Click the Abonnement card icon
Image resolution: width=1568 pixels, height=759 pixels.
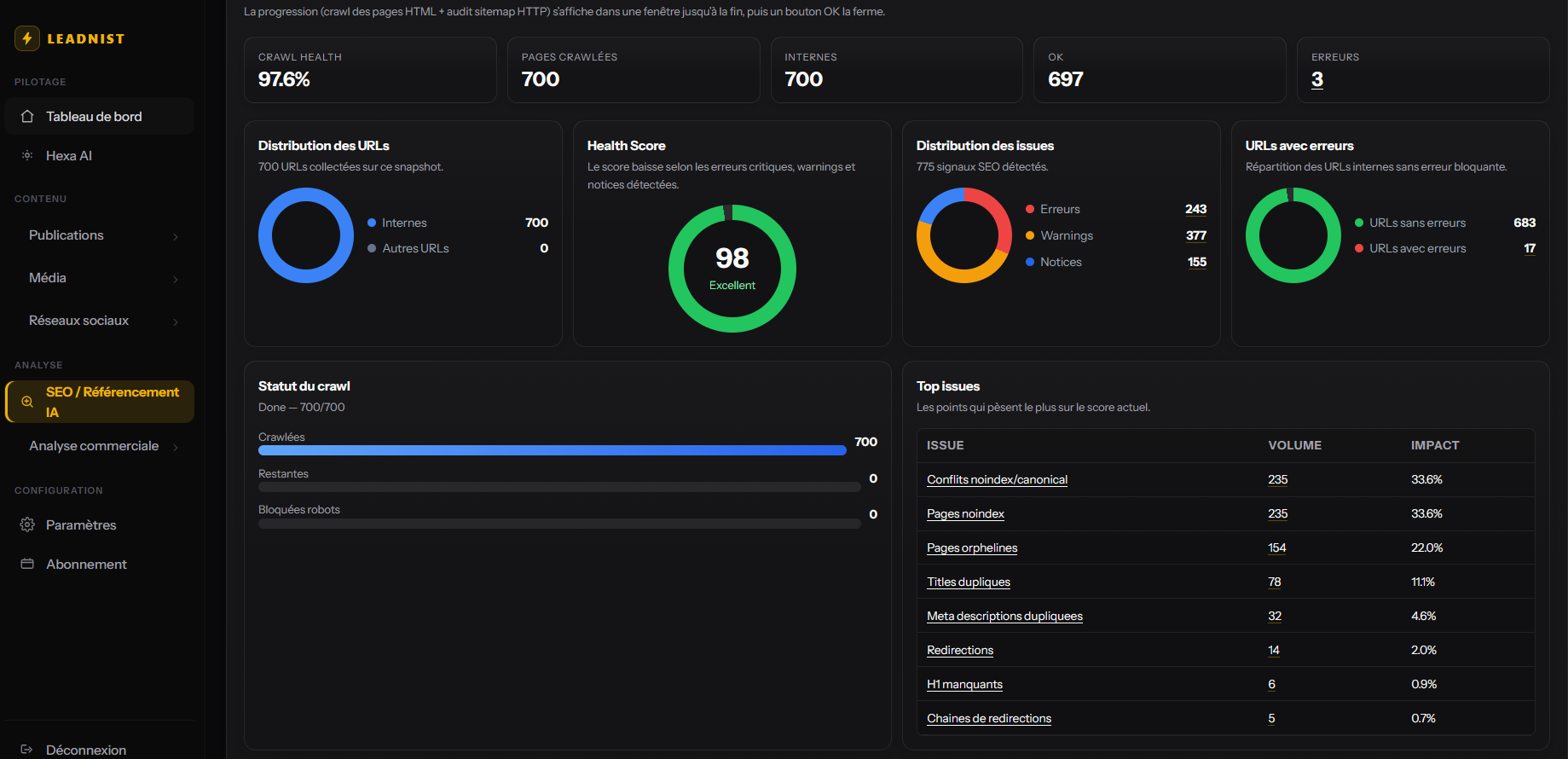tap(27, 564)
